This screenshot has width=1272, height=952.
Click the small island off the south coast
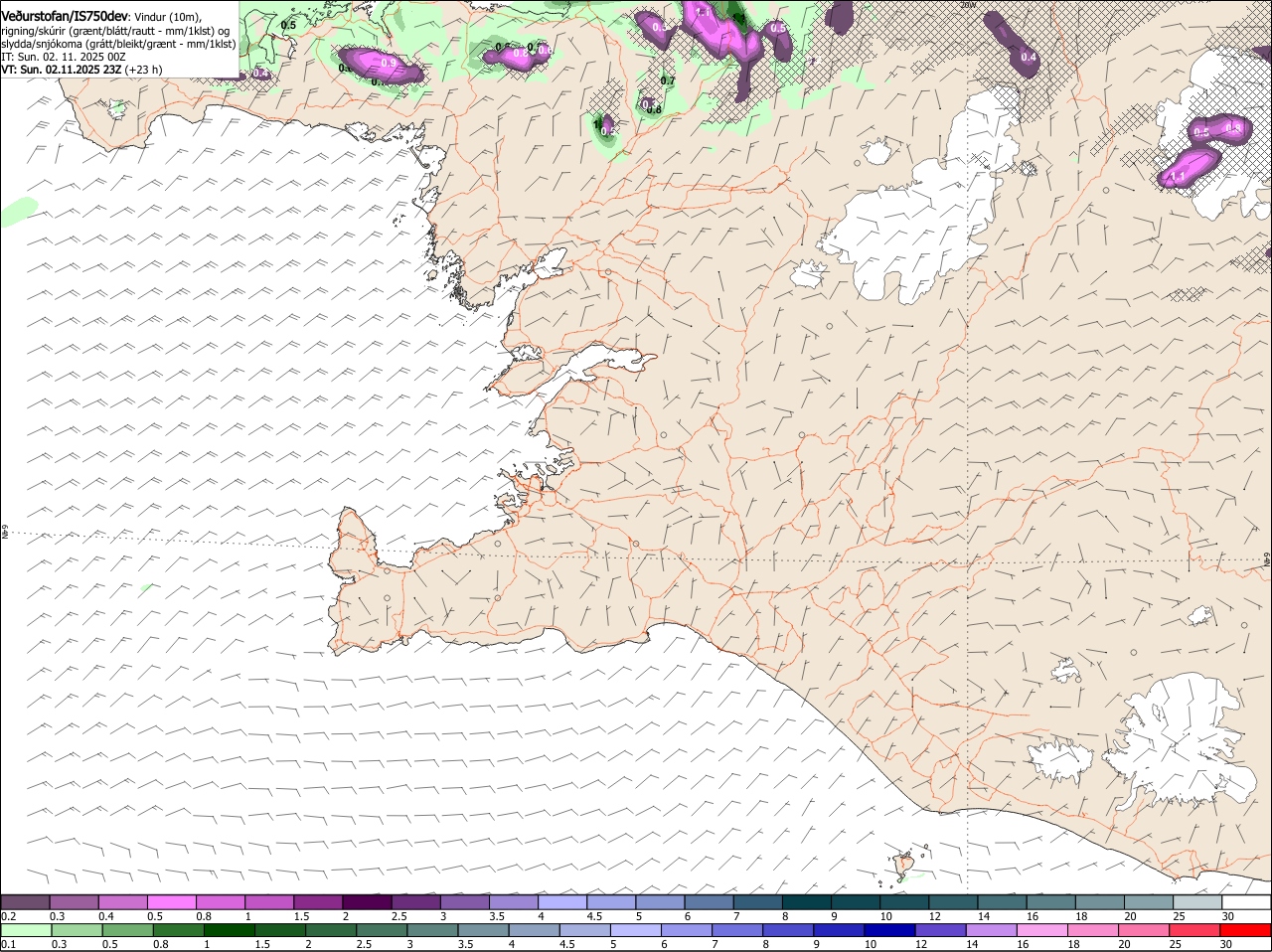point(904,865)
